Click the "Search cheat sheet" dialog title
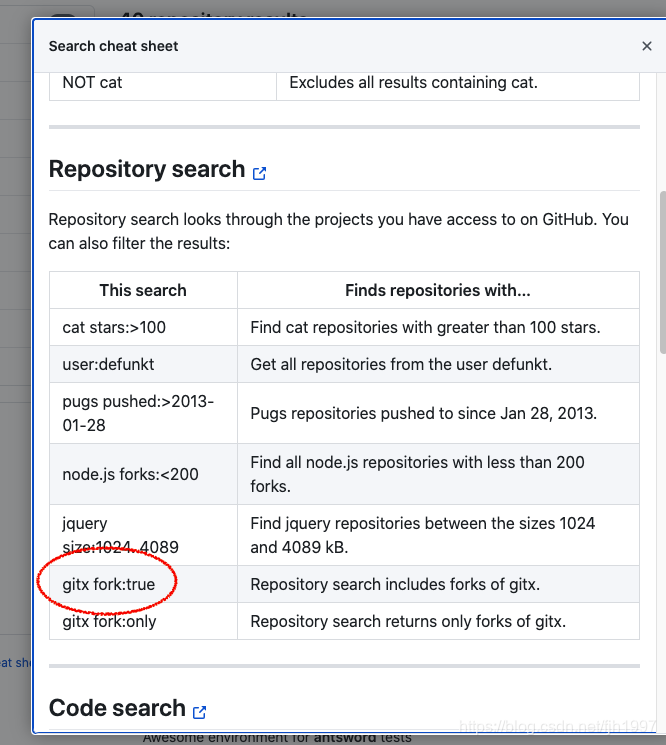666x745 pixels. [x=114, y=46]
